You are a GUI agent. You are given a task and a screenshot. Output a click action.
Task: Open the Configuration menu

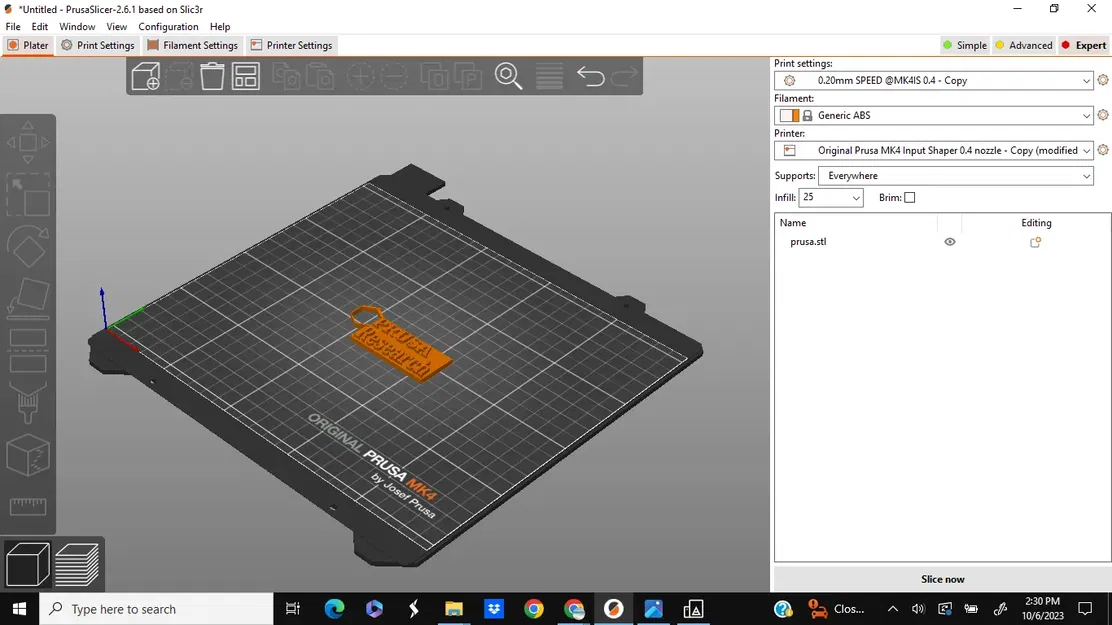tap(168, 26)
